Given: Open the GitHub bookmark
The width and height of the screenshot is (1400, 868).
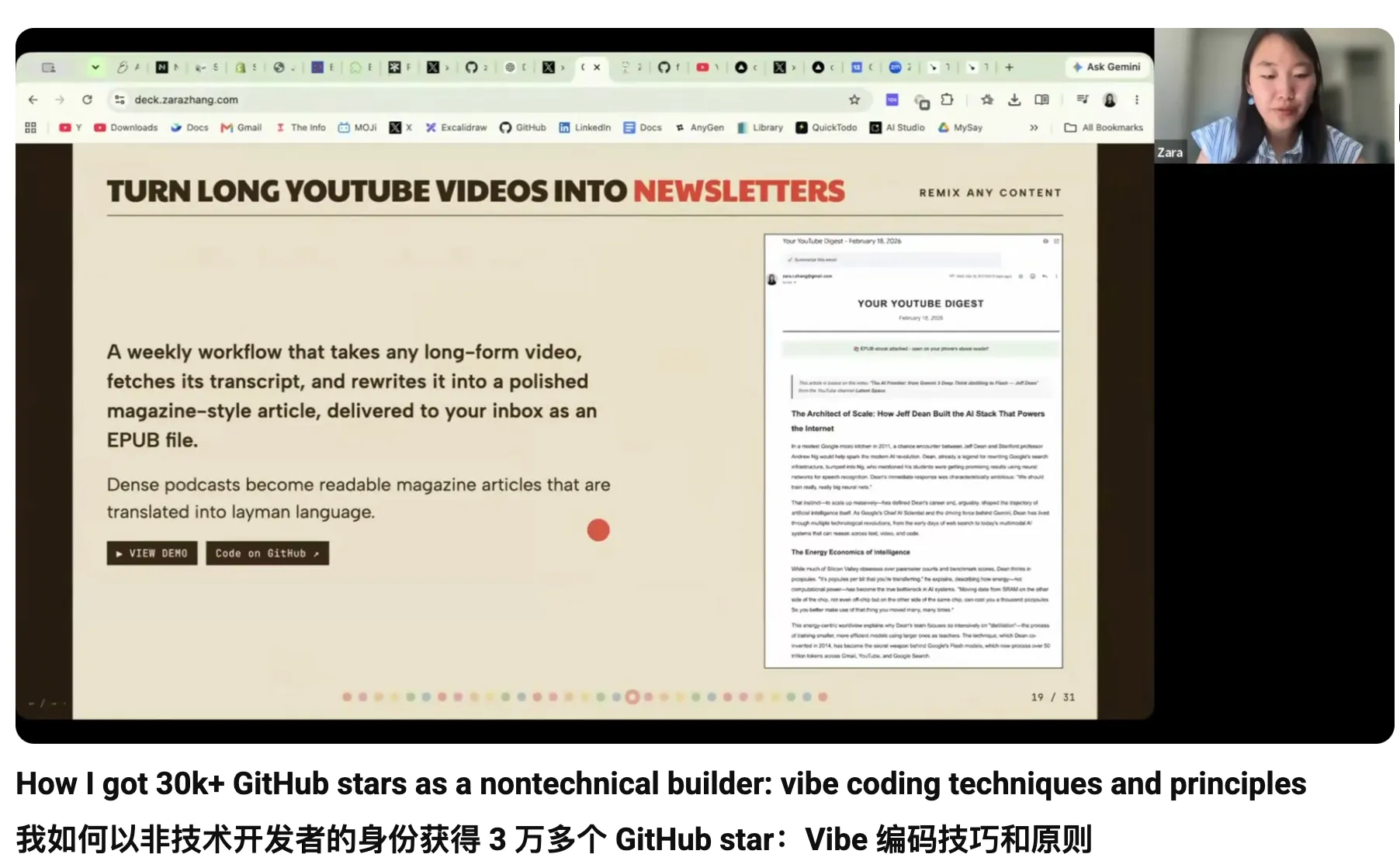Looking at the screenshot, I should [523, 127].
